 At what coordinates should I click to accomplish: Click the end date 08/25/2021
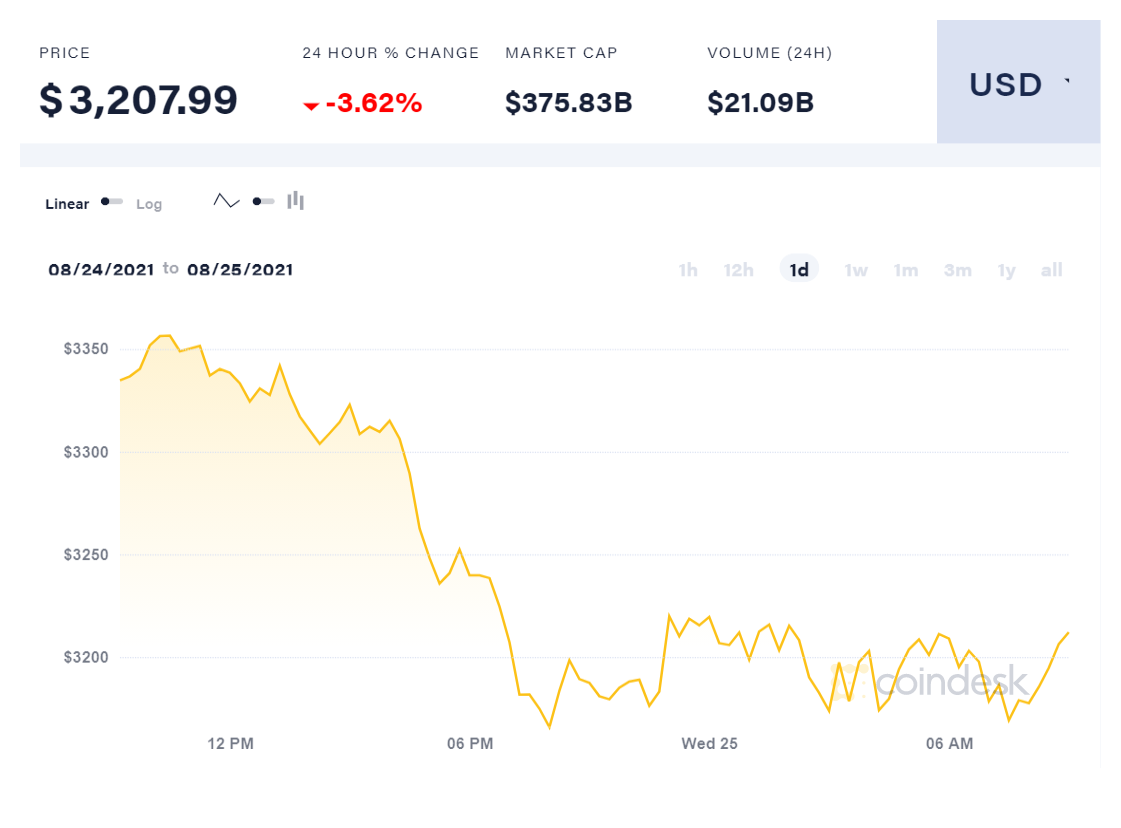240,269
